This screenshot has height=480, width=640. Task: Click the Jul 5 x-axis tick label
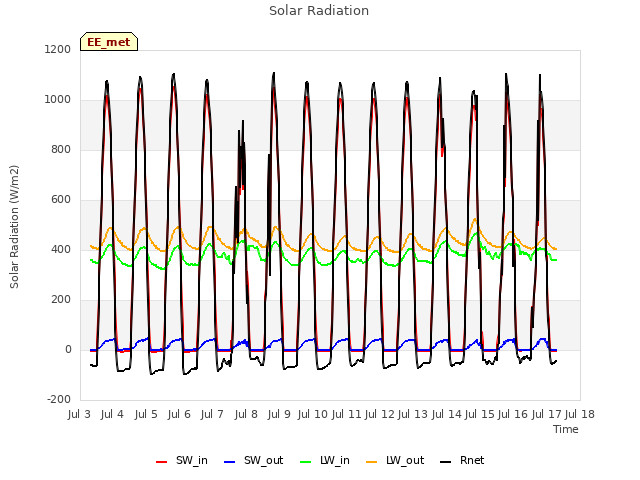pyautogui.click(x=146, y=414)
